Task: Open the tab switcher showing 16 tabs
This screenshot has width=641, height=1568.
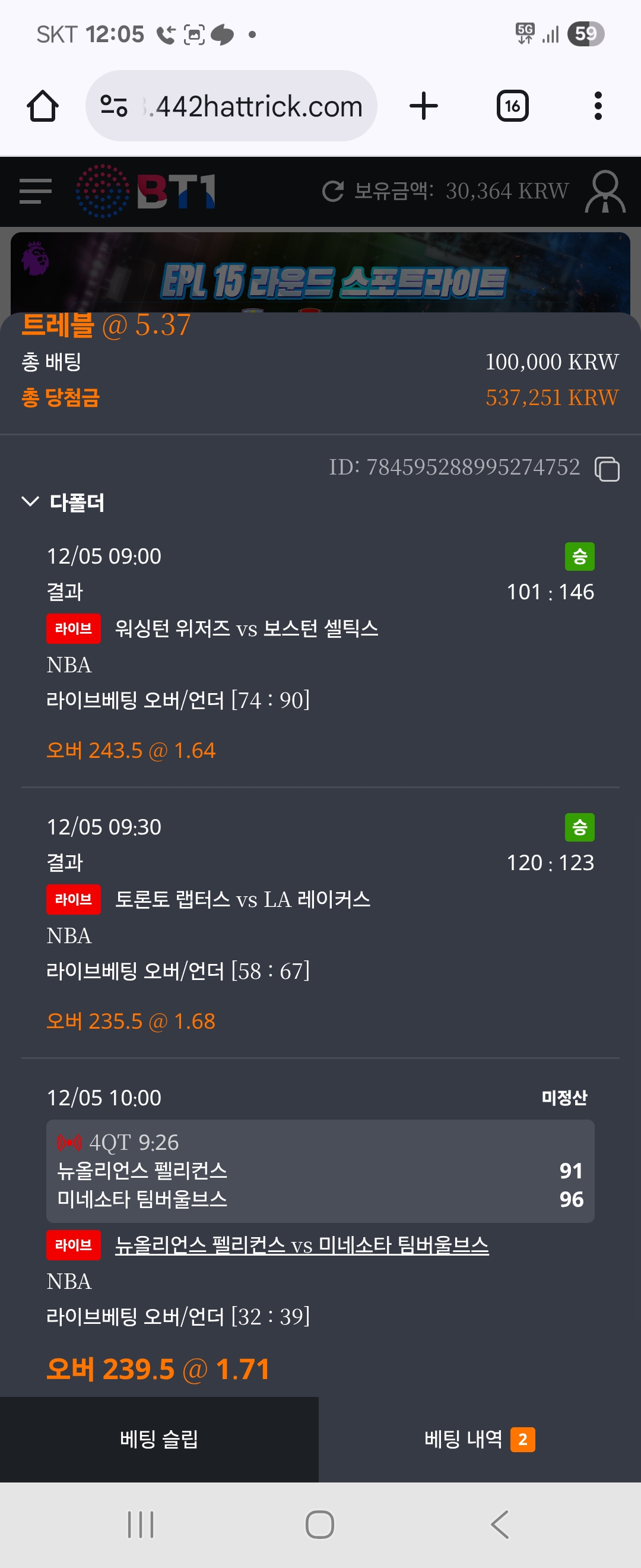Action: (x=512, y=106)
